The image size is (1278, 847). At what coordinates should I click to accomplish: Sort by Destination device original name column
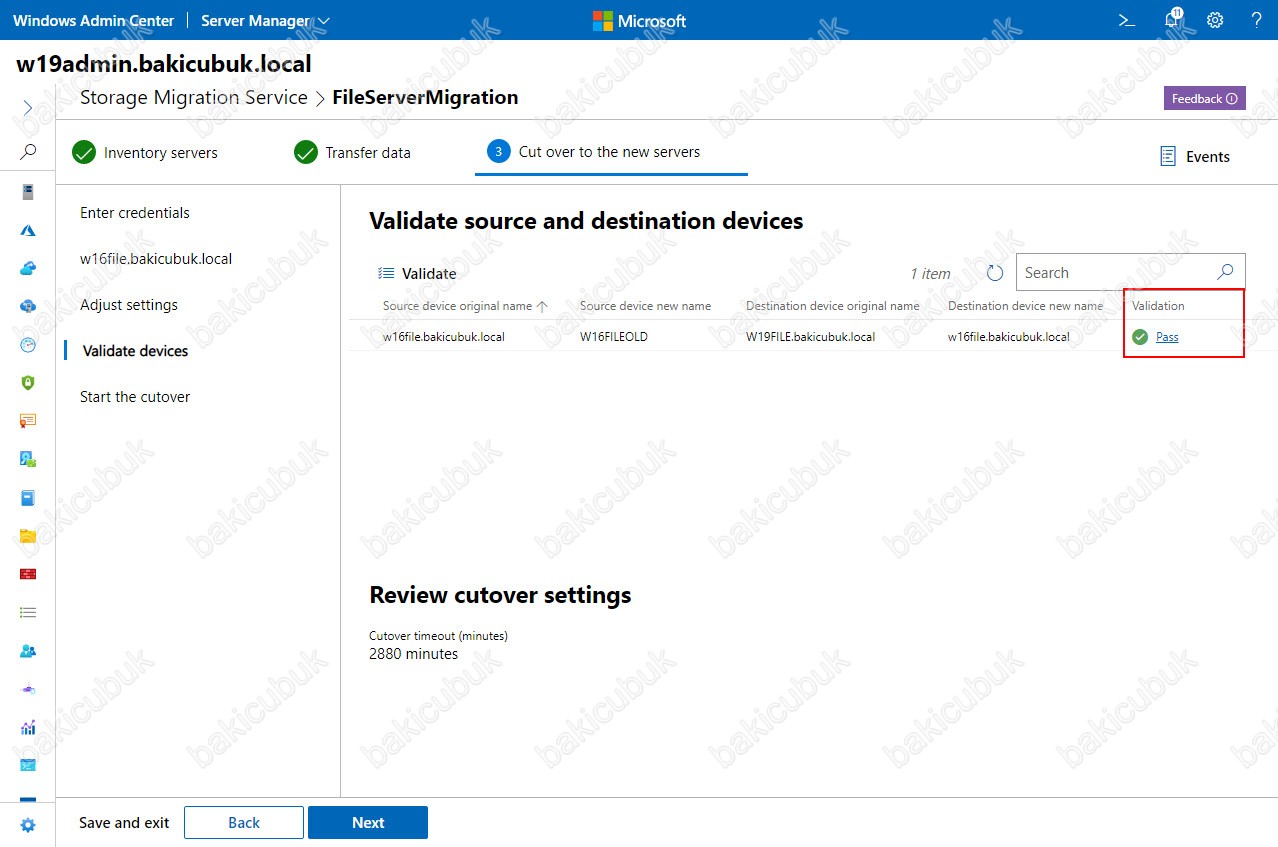click(x=832, y=306)
